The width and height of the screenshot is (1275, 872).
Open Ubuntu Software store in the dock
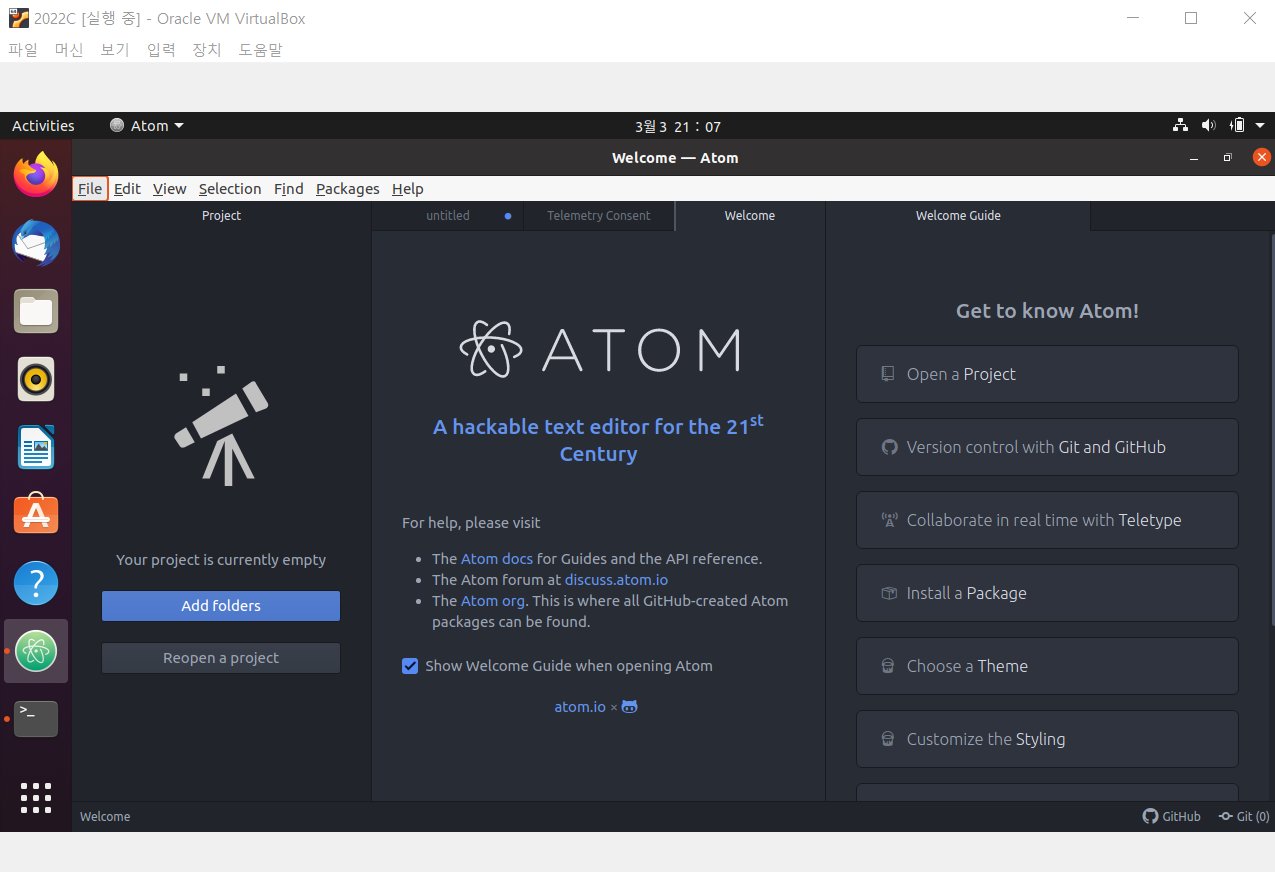(x=36, y=514)
